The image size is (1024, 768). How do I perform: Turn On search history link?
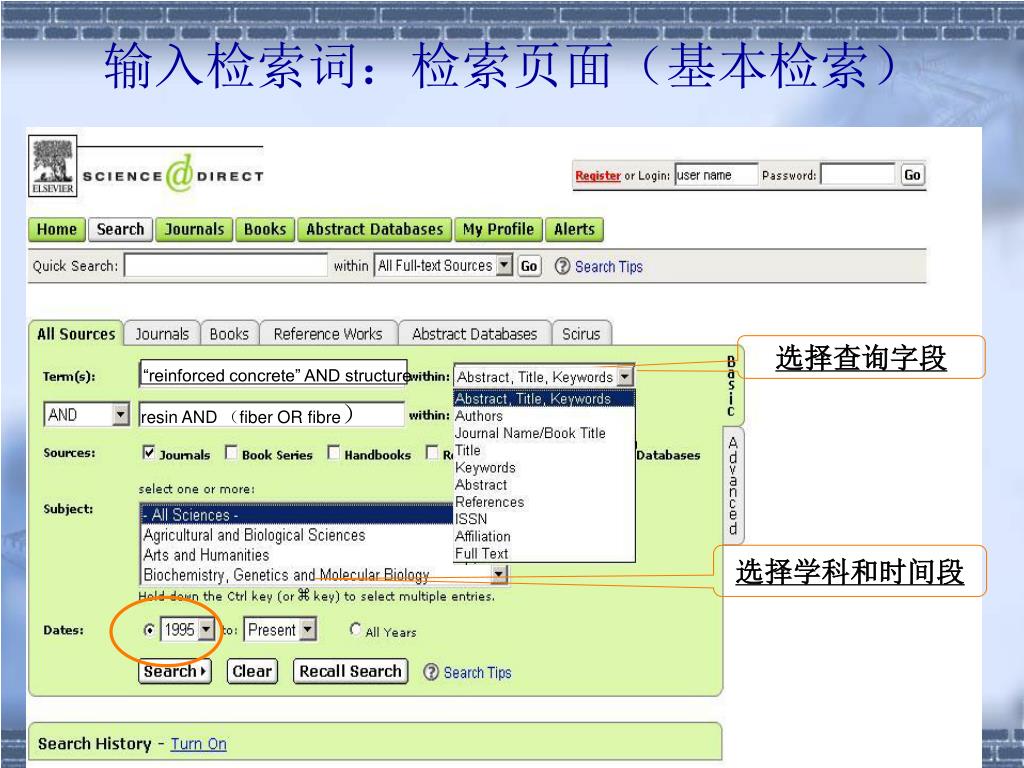tap(199, 744)
